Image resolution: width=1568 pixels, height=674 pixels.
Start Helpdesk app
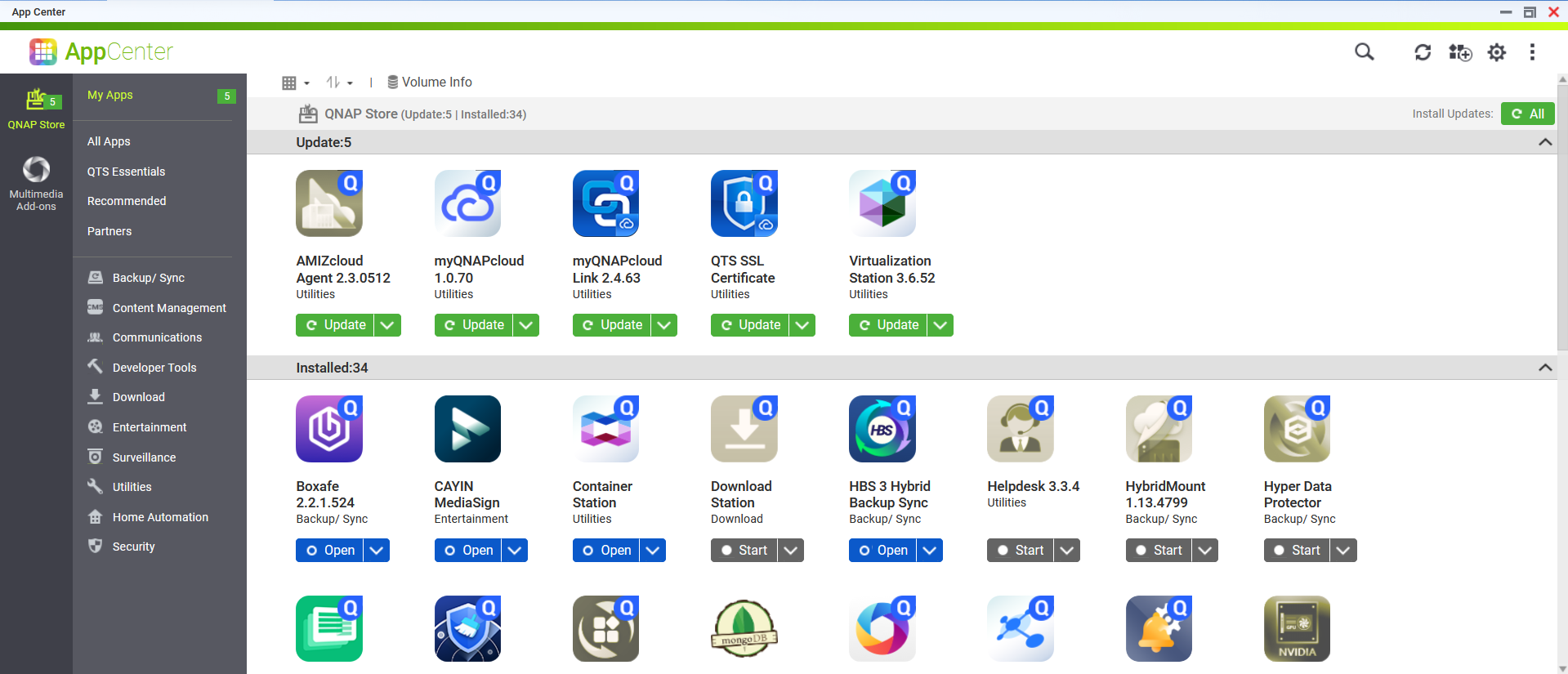1020,551
